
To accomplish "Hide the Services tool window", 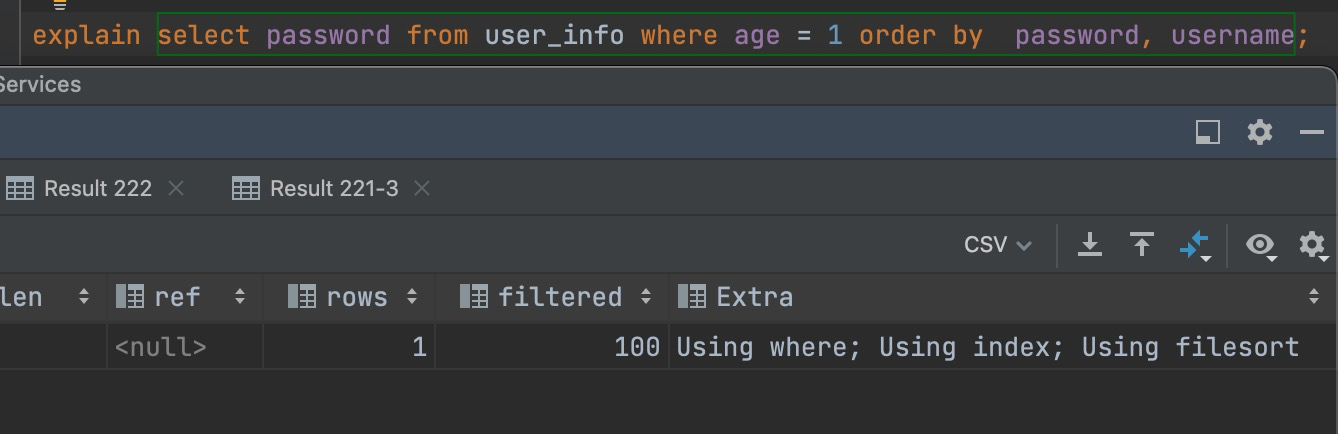I will [x=1311, y=132].
